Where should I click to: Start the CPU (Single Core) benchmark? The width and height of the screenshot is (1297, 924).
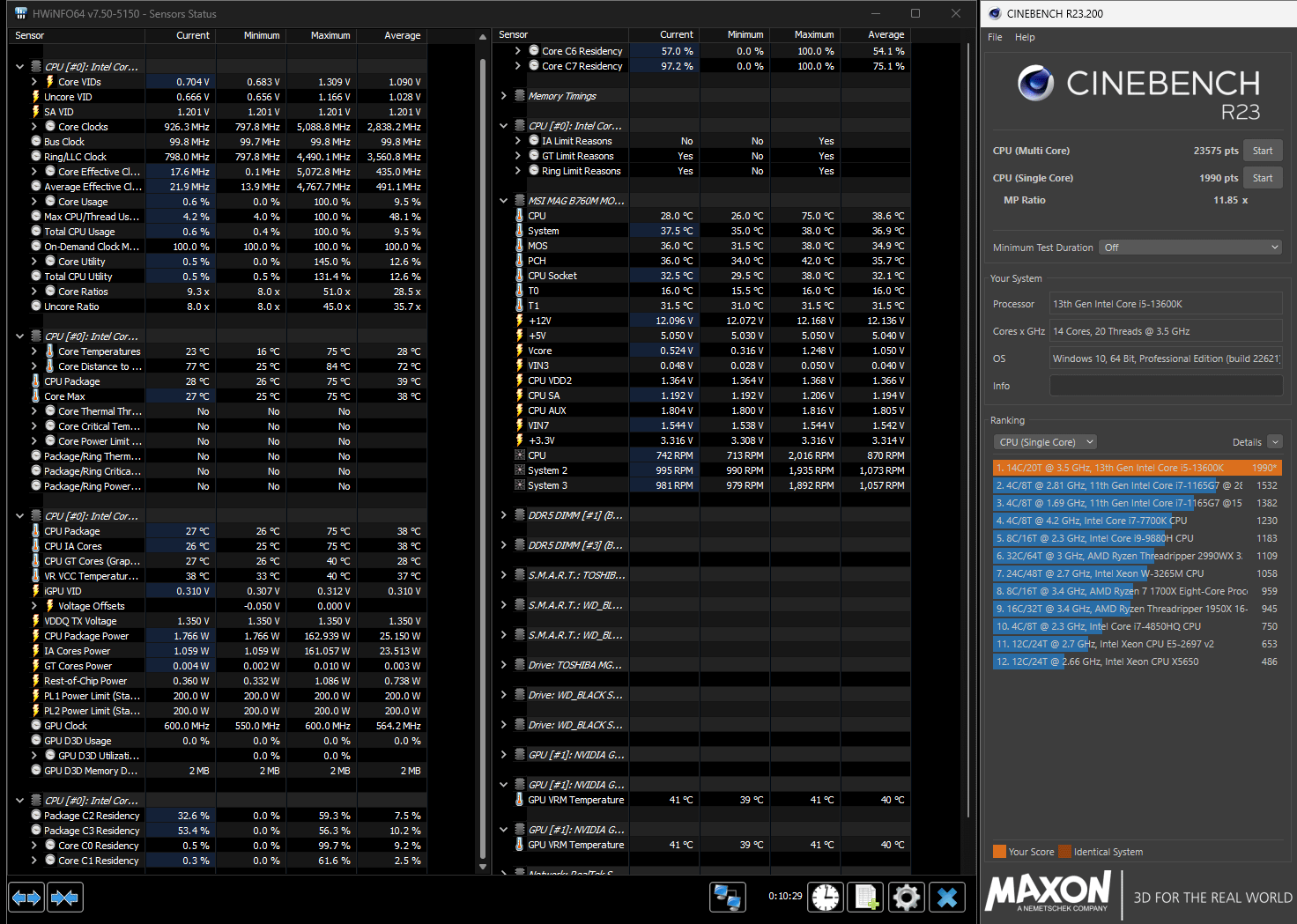(x=1263, y=178)
